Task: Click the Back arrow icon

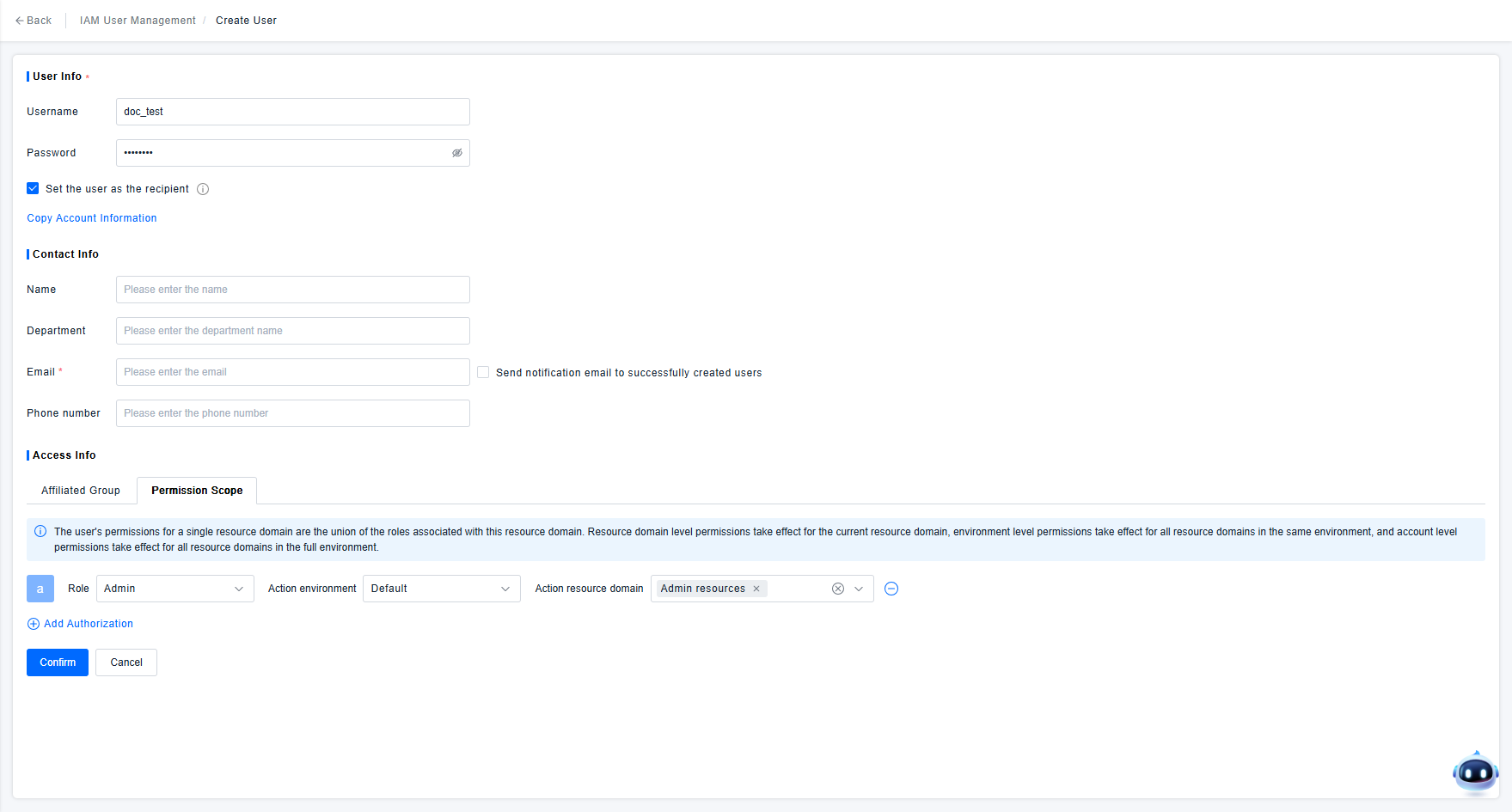Action: click(x=20, y=21)
